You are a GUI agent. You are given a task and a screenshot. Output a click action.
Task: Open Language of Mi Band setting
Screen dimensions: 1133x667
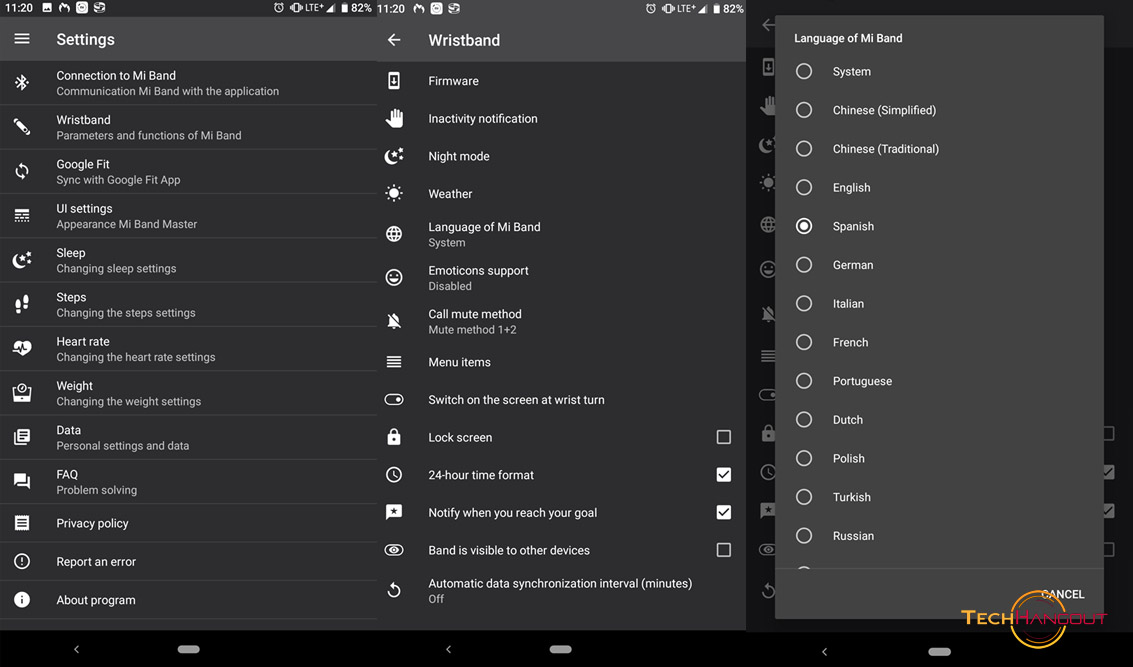561,234
